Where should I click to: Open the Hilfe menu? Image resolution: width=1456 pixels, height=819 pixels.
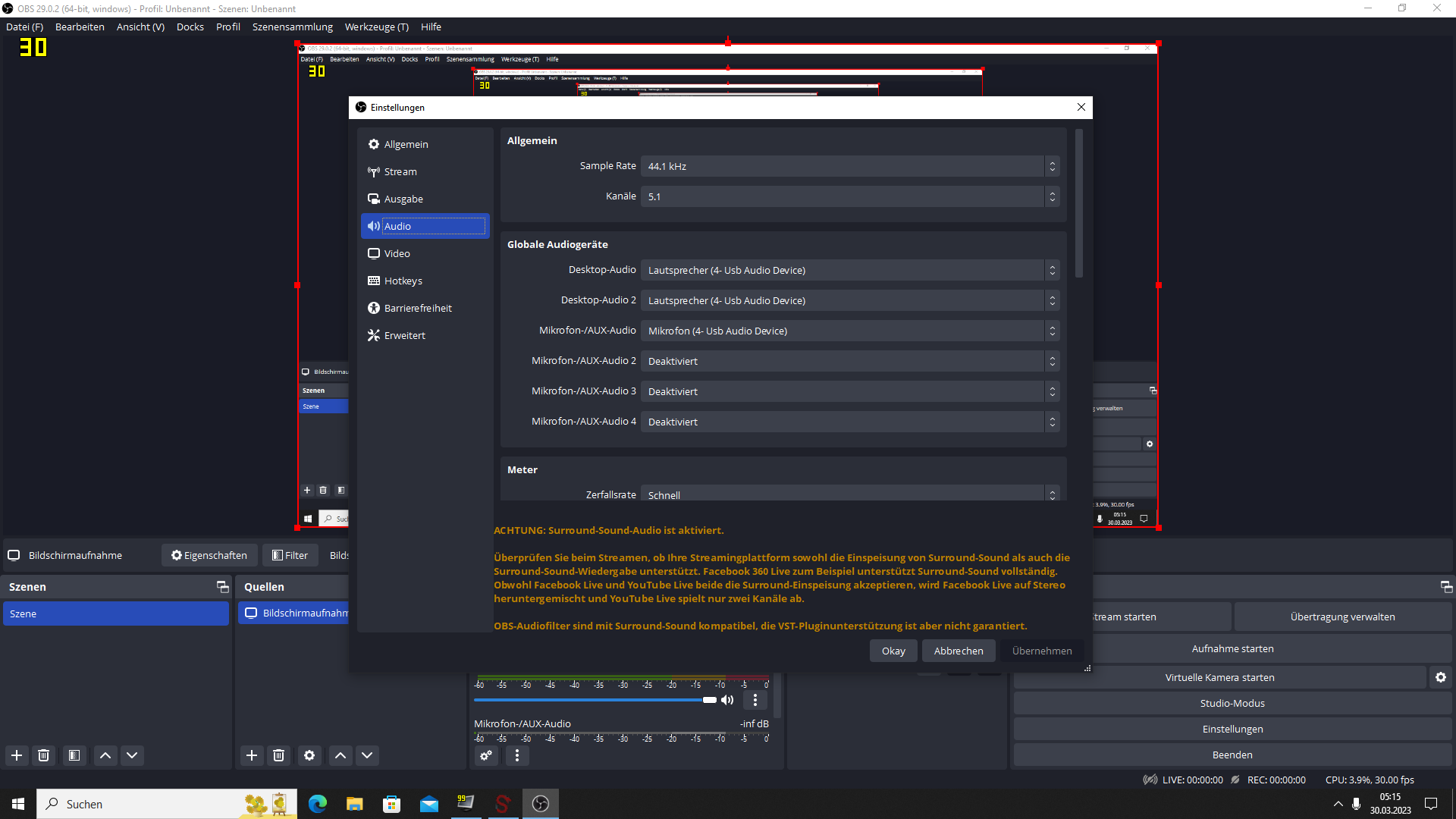[431, 27]
